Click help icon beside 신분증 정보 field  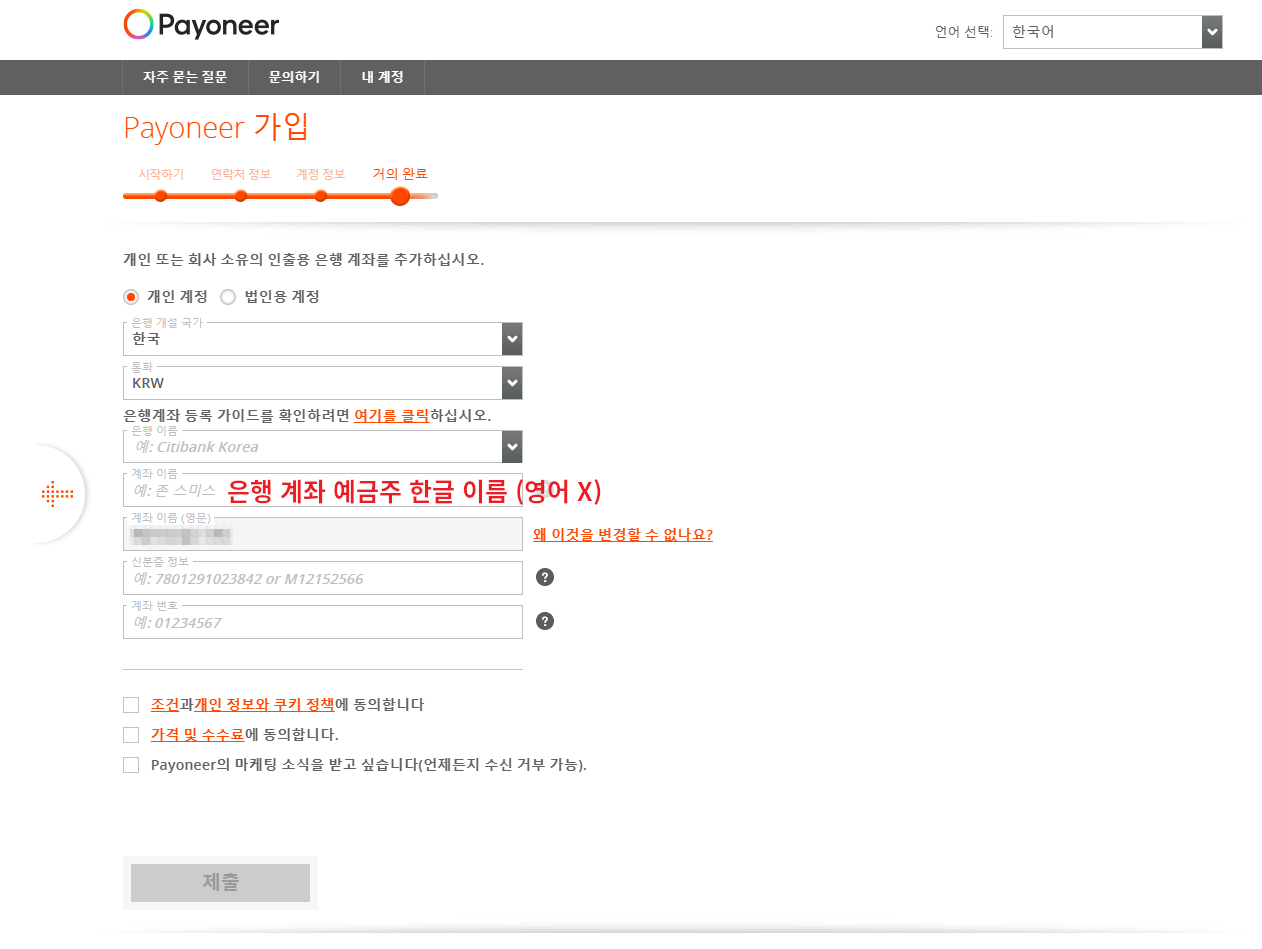pos(545,577)
